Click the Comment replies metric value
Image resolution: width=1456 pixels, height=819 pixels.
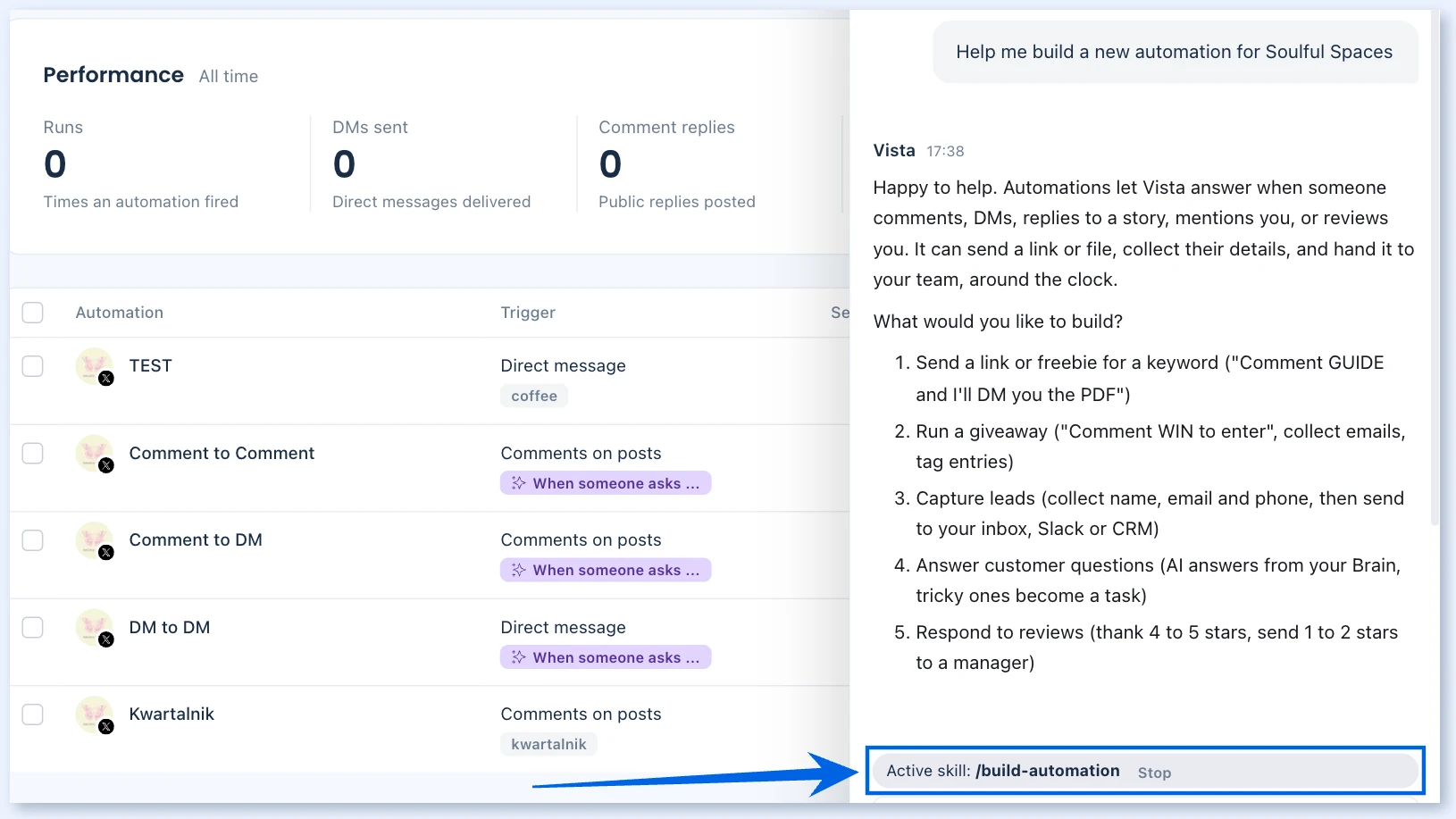(x=610, y=164)
